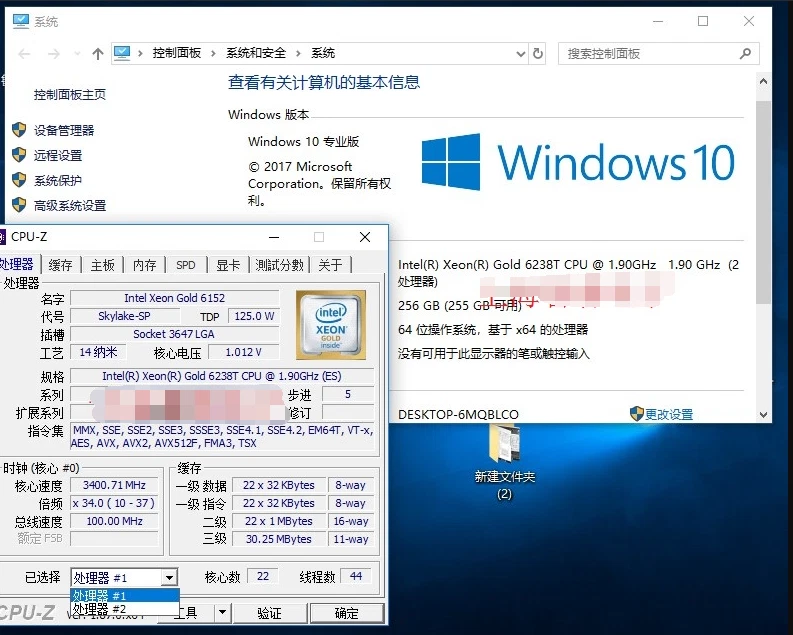Click the 名字 field Intel Xeon Gold 6152
Viewport: 793px width, 635px height.
point(174,298)
